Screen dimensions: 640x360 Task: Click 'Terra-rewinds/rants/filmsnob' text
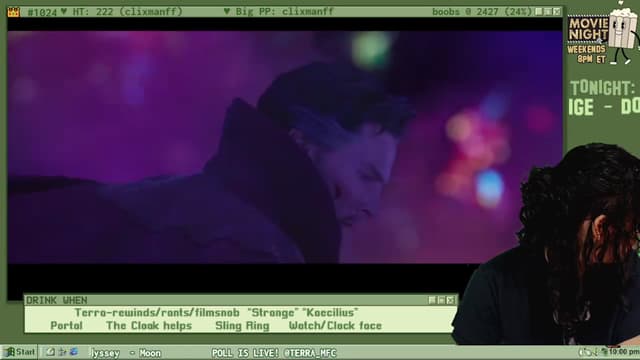pyautogui.click(x=157, y=313)
